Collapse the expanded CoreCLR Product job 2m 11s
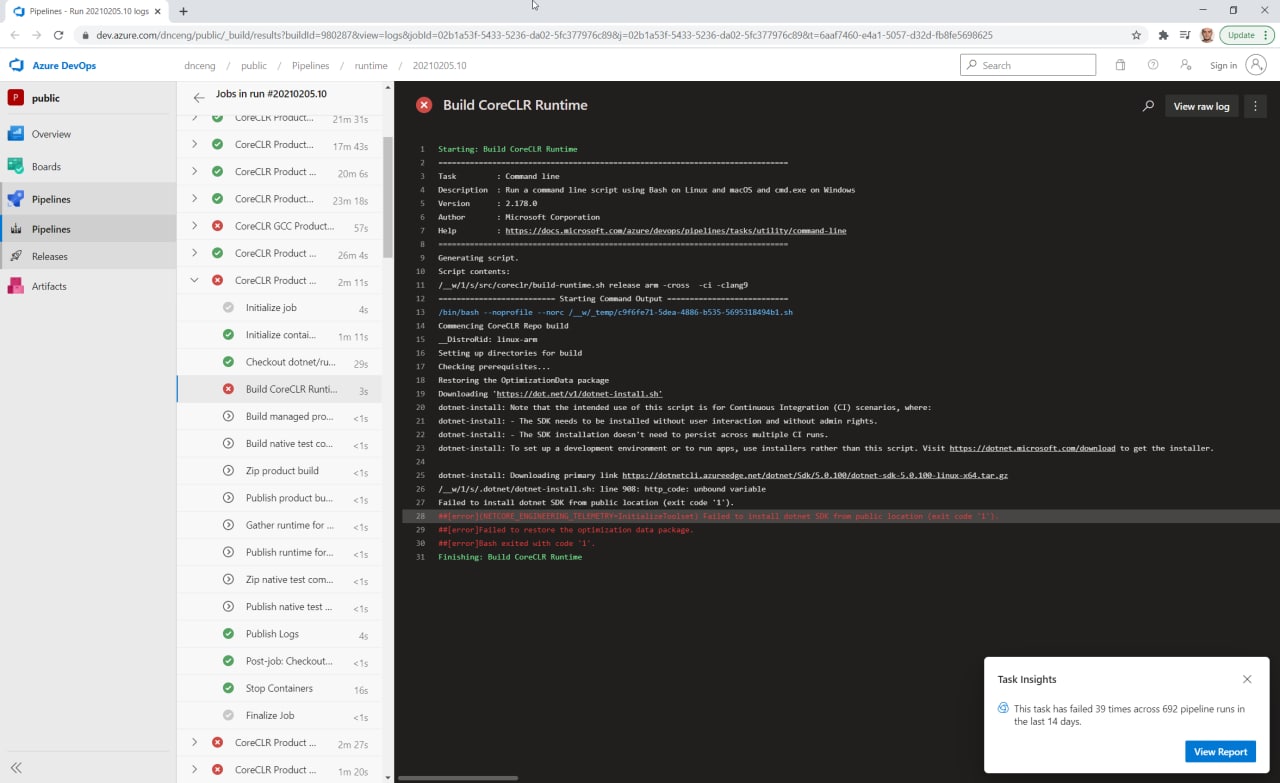 [195, 280]
